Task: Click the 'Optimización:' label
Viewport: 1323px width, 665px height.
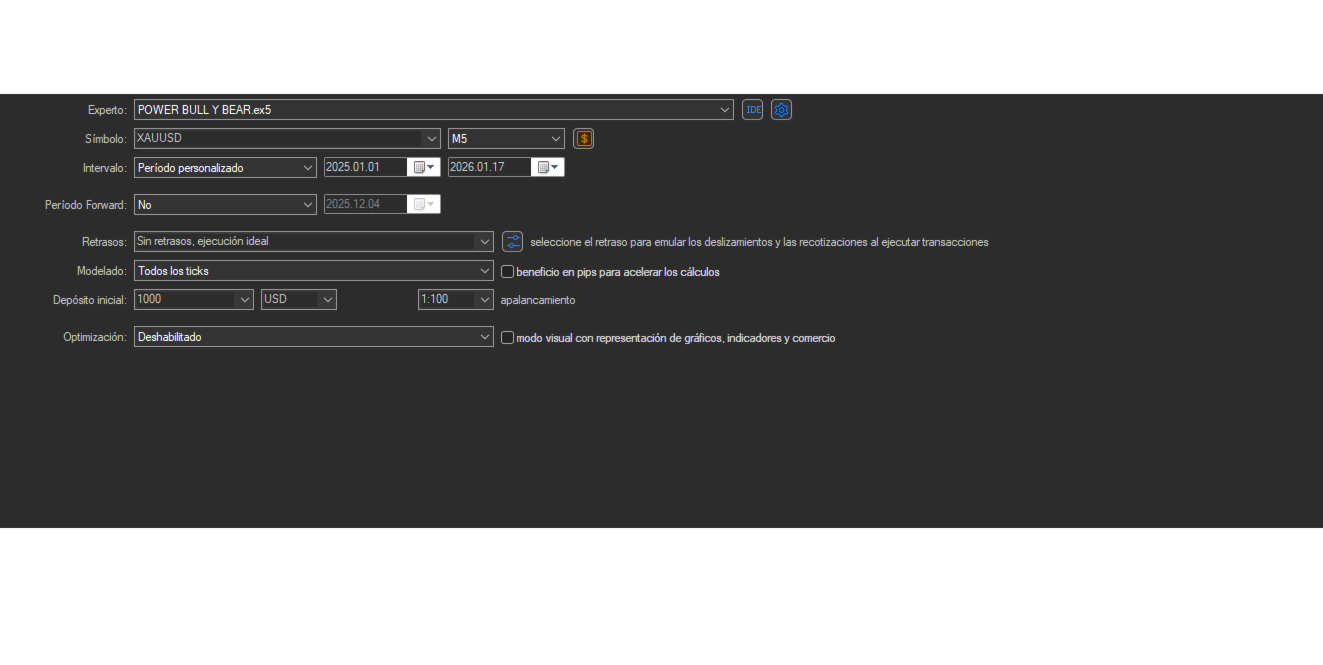Action: (96, 338)
